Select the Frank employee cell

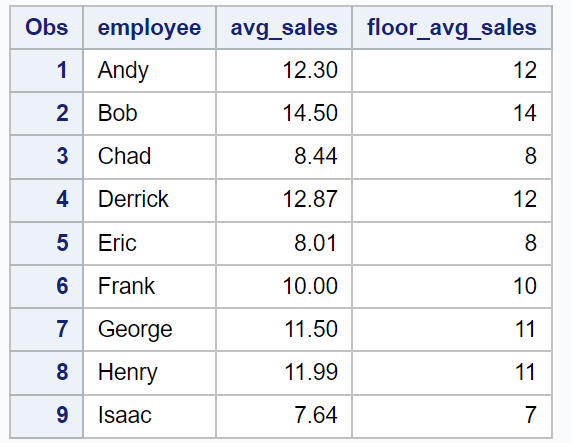pyautogui.click(x=149, y=286)
